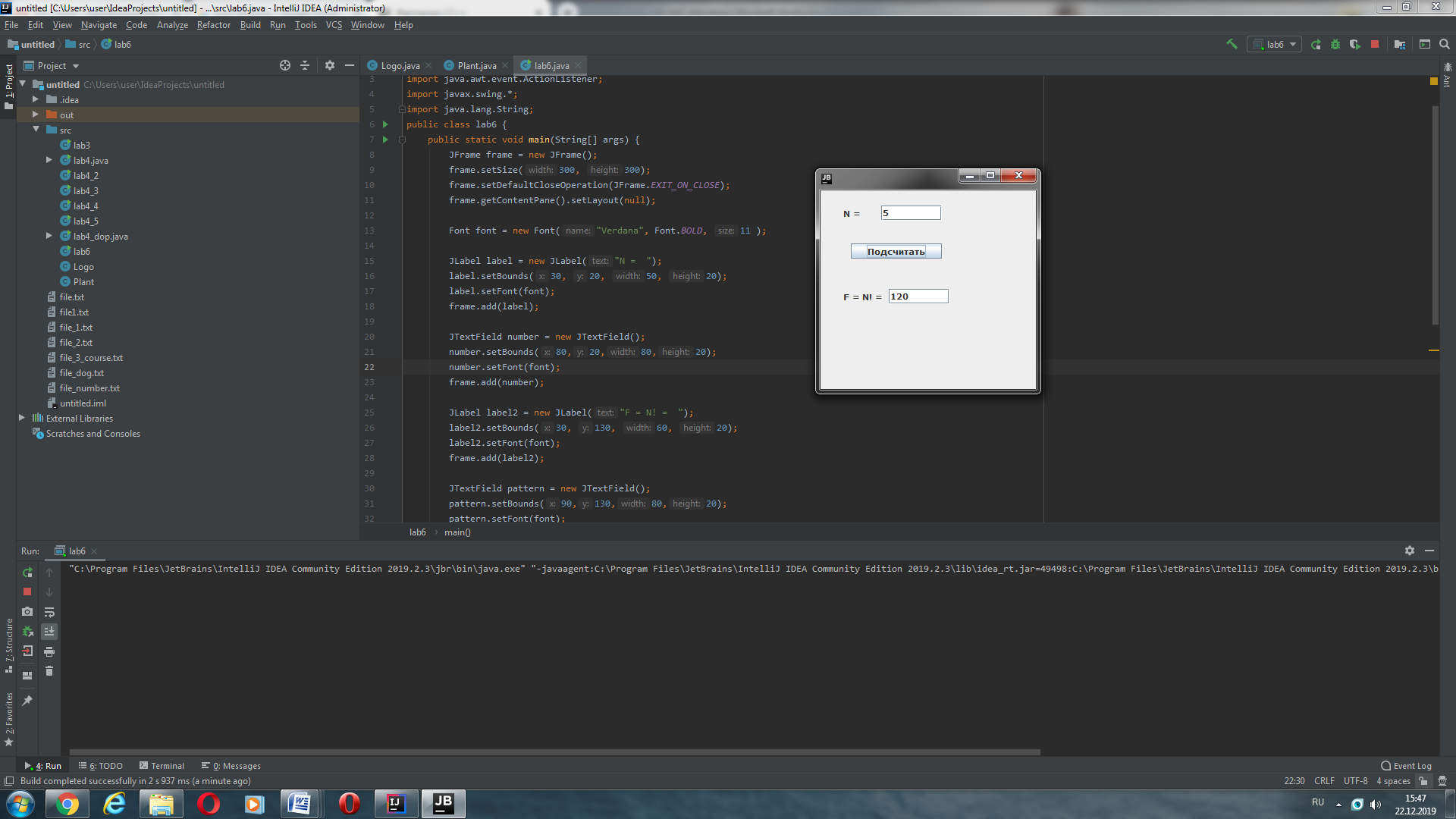
Task: Restore layout in Run panel
Action: click(x=27, y=675)
